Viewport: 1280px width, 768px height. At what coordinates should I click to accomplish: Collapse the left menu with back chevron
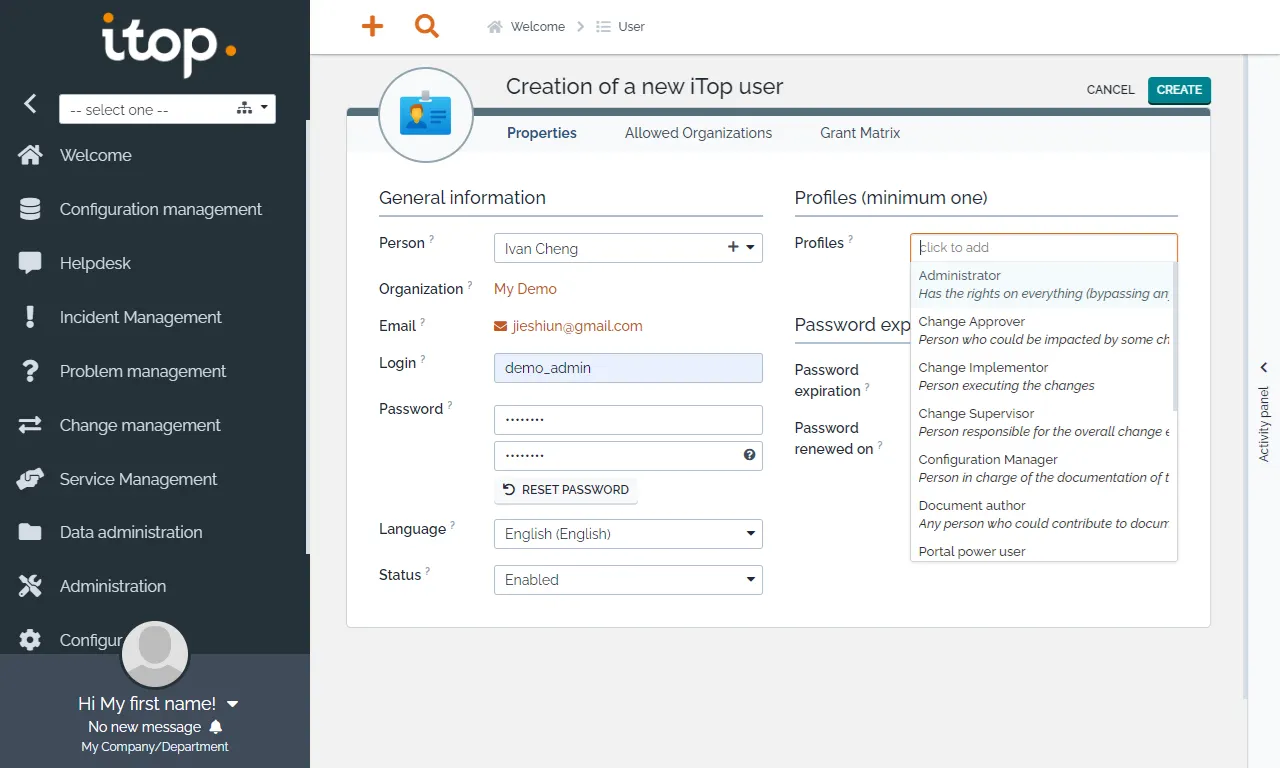click(30, 103)
